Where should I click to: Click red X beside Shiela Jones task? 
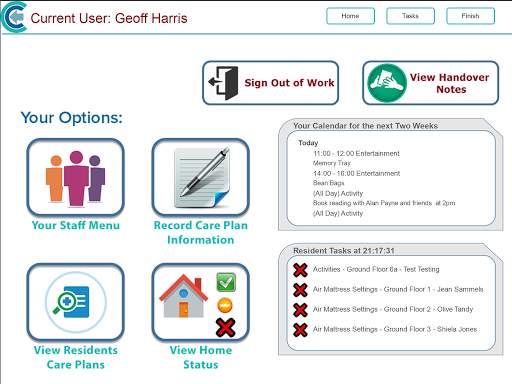tap(300, 330)
